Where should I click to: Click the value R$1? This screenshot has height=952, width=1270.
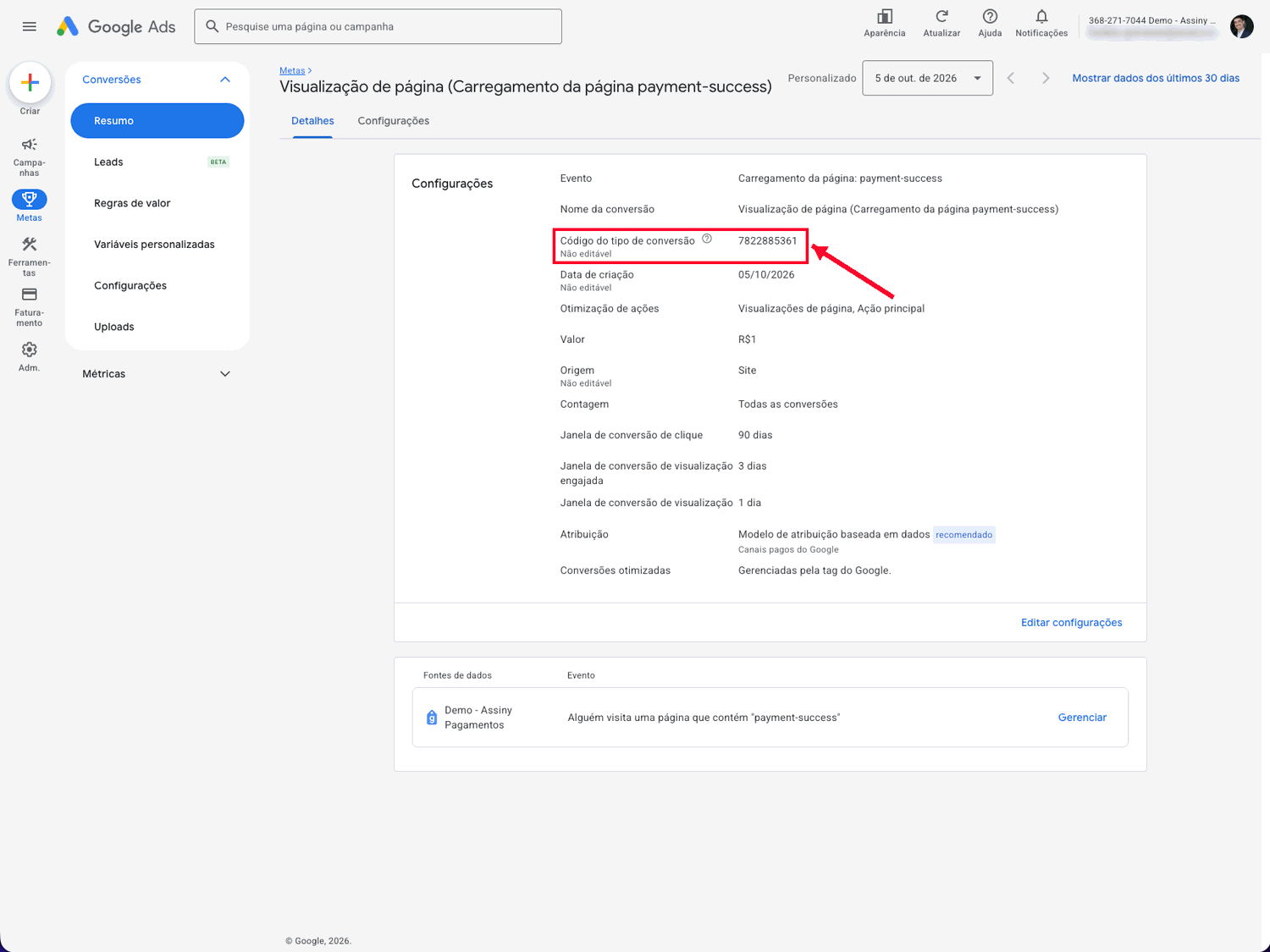pos(747,339)
